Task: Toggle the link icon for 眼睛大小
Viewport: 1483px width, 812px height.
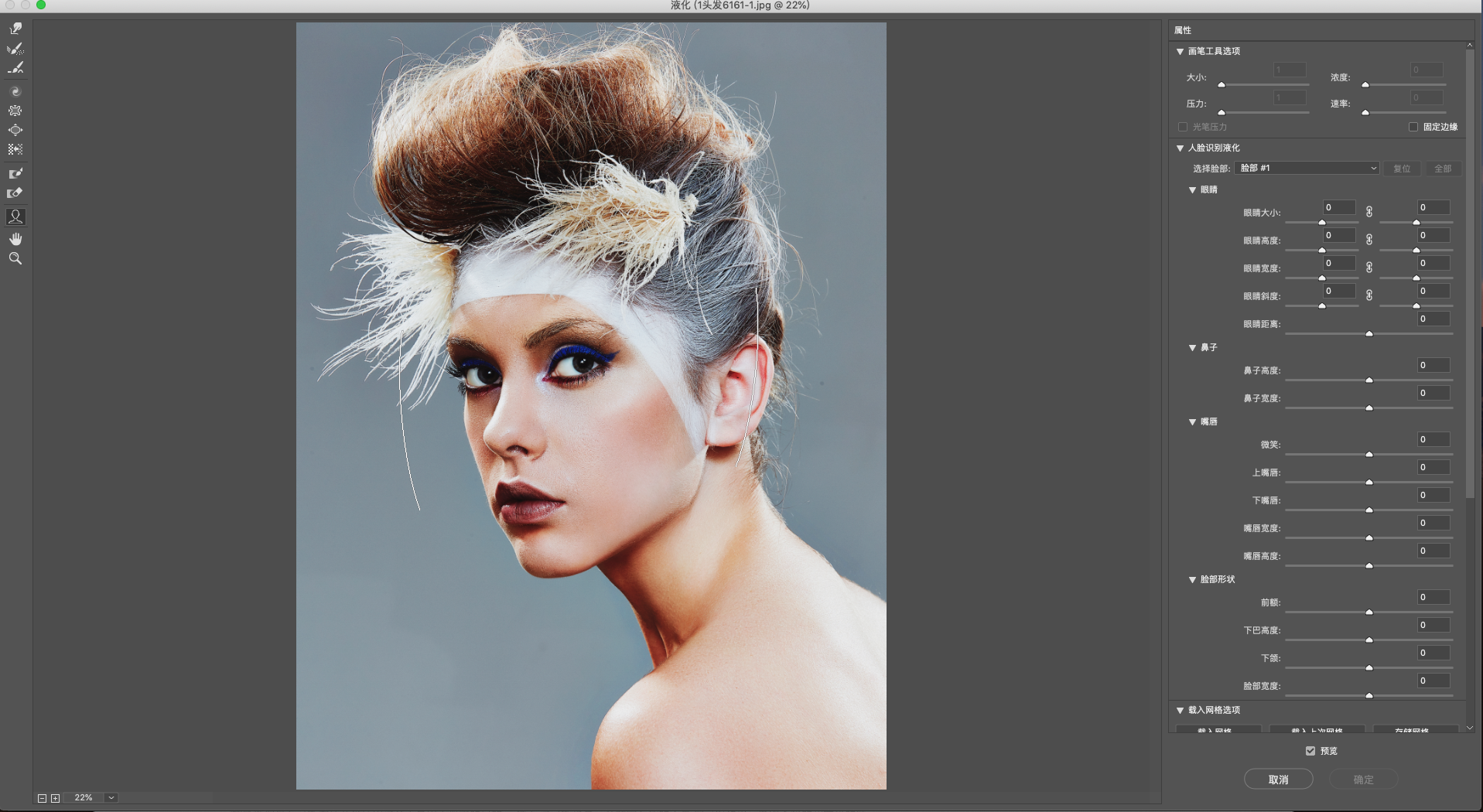Action: [1369, 212]
